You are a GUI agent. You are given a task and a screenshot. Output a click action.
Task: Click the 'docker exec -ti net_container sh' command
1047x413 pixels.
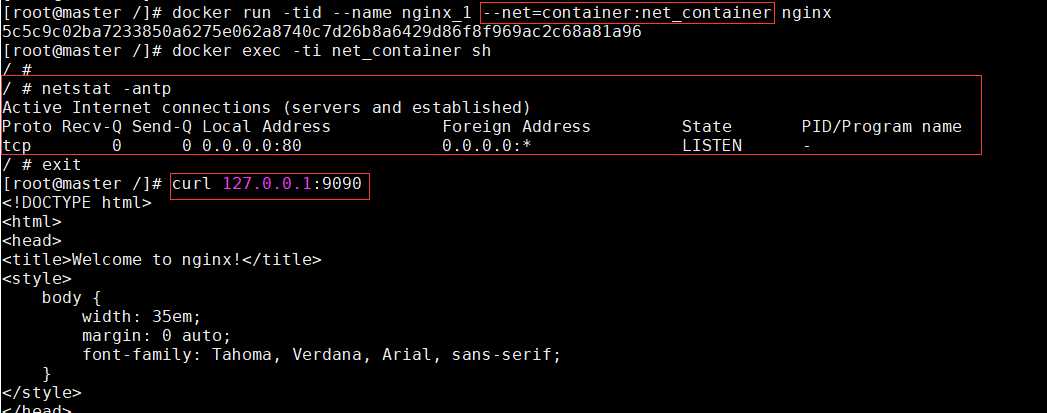pyautogui.click(x=331, y=50)
